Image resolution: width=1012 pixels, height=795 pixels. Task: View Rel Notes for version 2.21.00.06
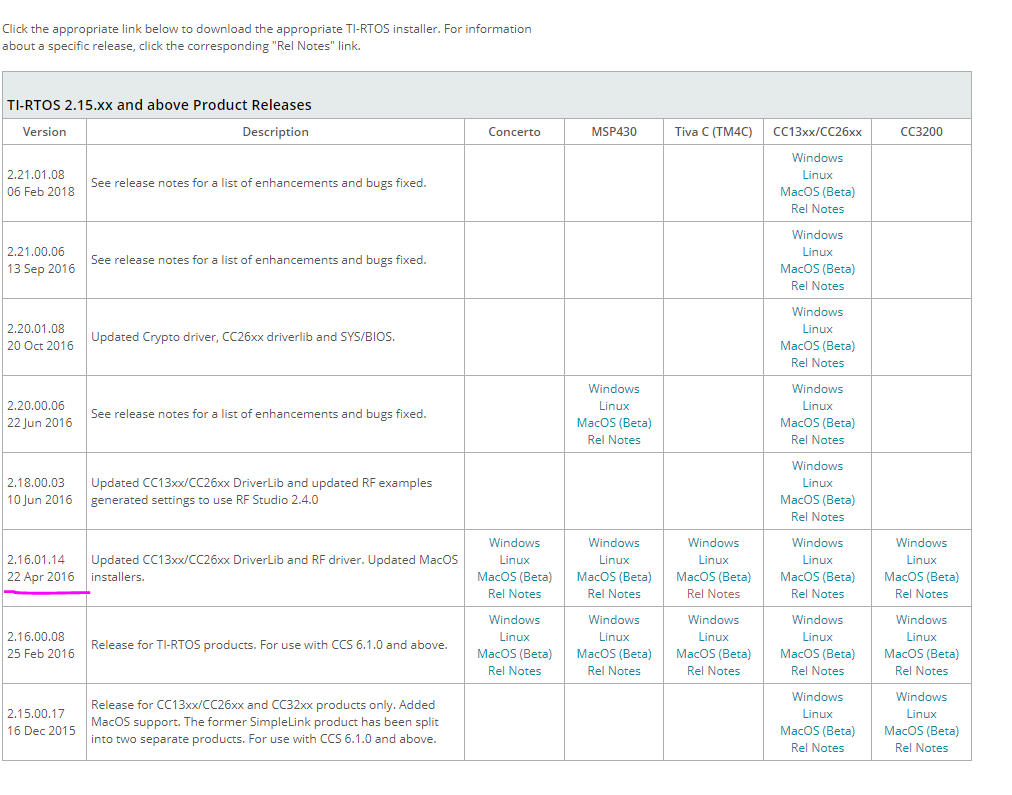click(x=817, y=286)
